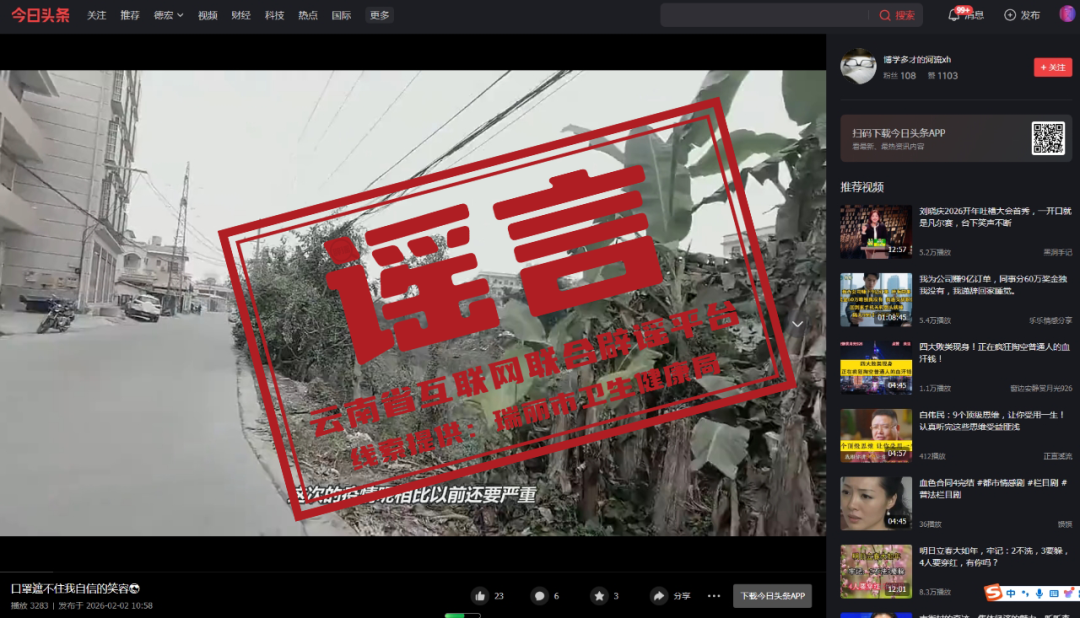Click inside the search input field

pos(765,15)
